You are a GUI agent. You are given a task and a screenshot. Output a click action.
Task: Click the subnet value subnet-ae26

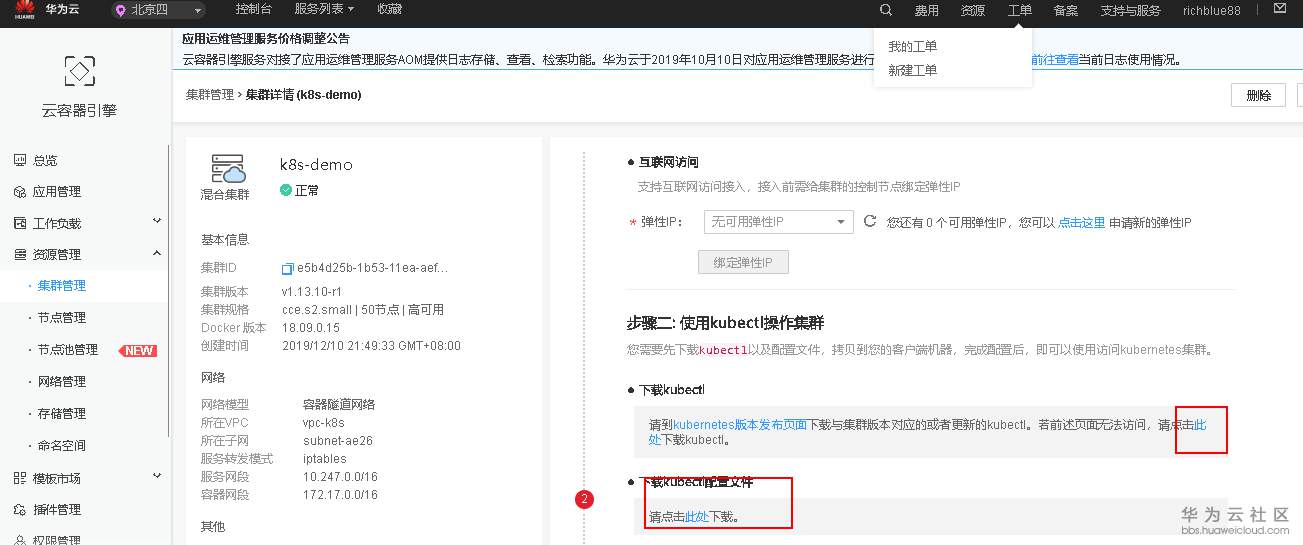338,441
